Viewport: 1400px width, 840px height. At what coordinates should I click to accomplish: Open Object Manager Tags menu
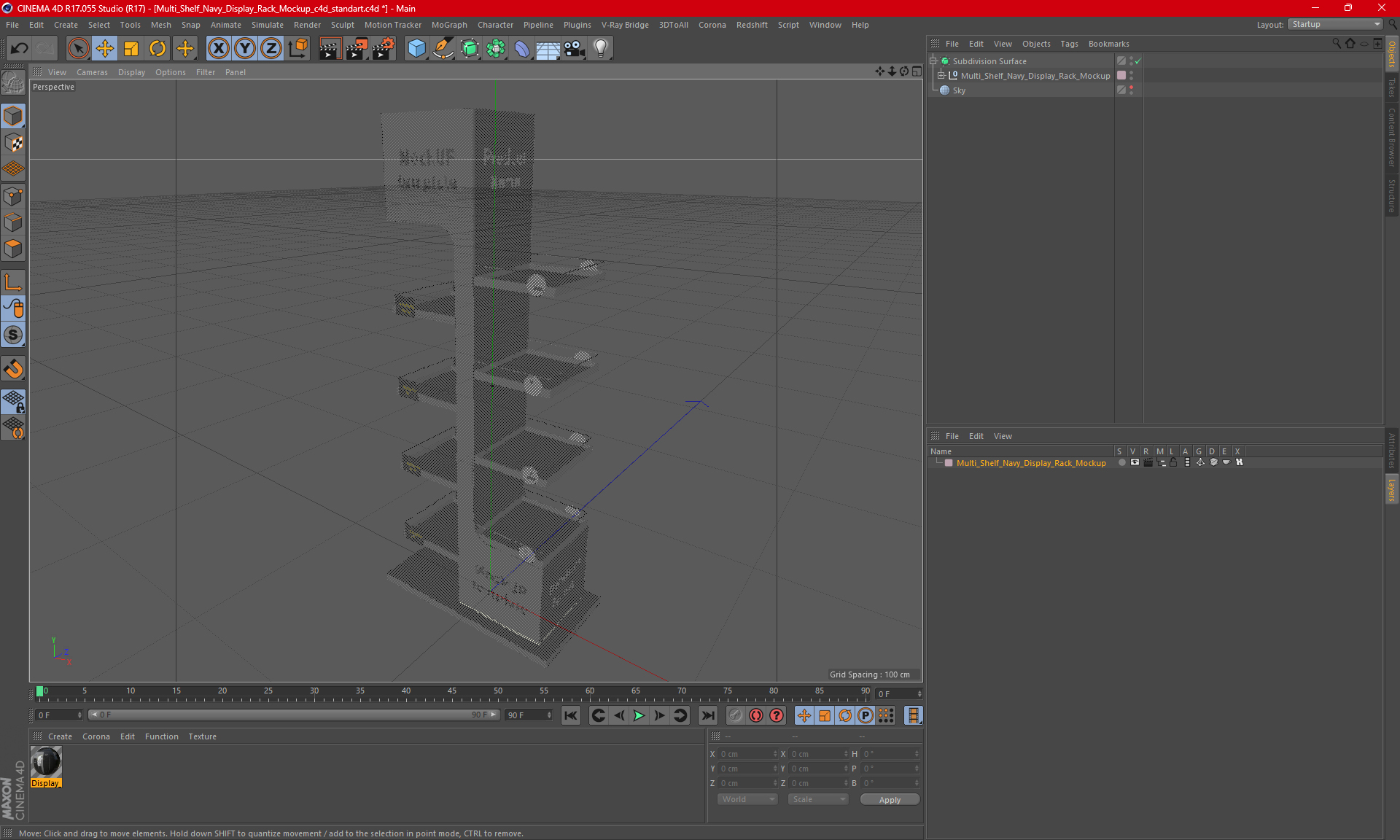pos(1069,44)
